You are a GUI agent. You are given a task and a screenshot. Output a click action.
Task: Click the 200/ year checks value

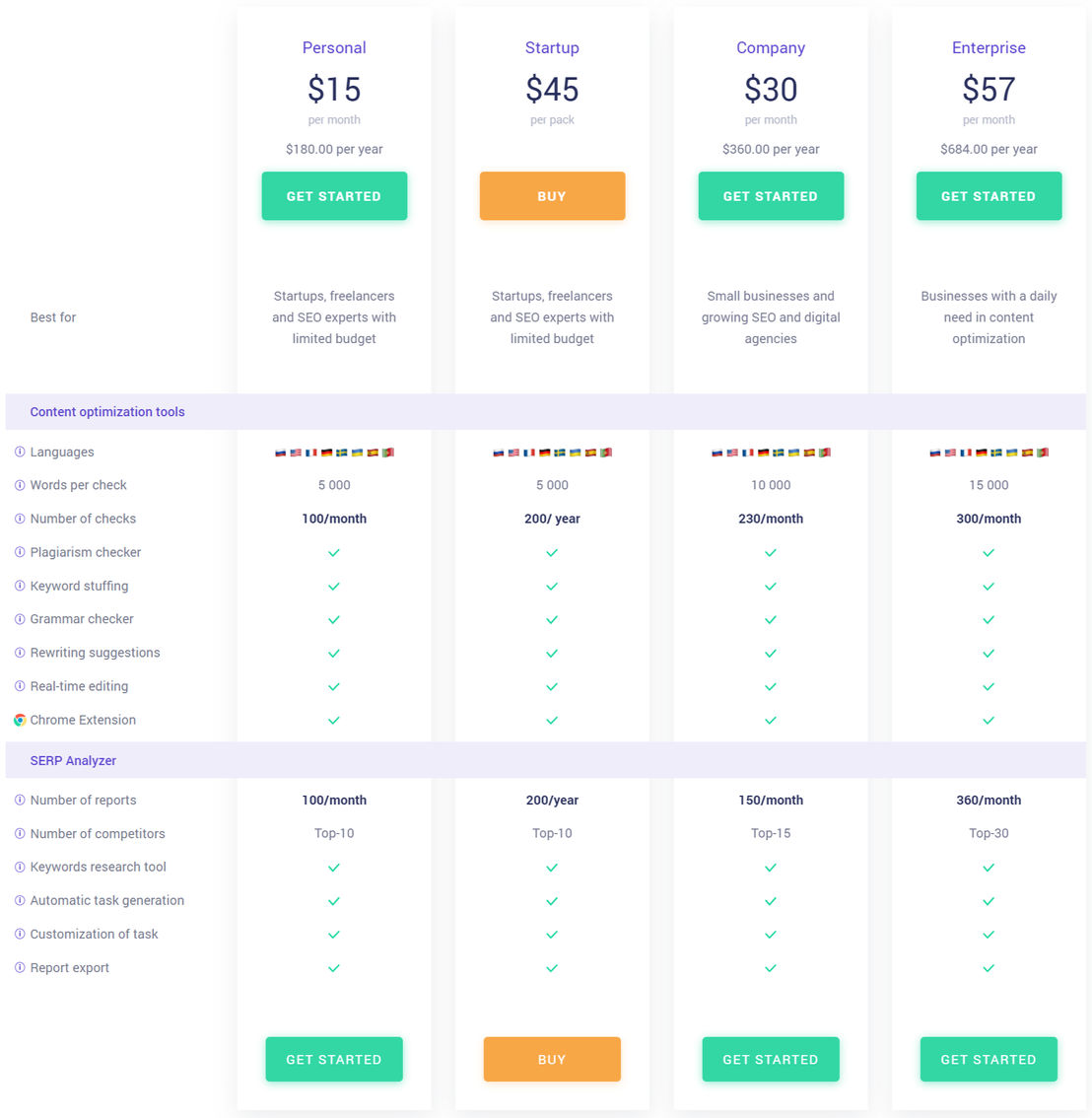tap(553, 519)
